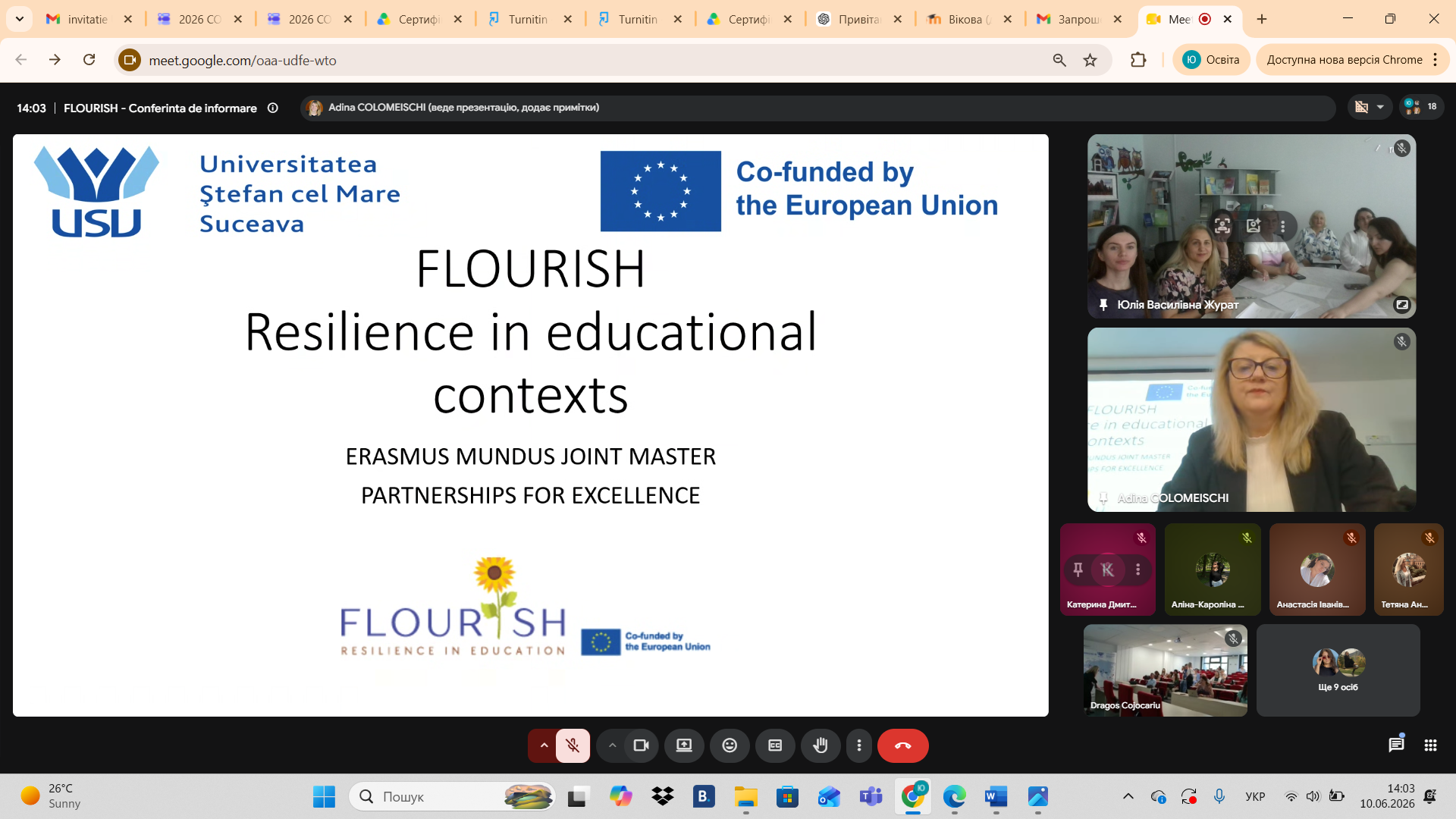Open a new browser tab
This screenshot has width=1456, height=819.
pos(1262,19)
